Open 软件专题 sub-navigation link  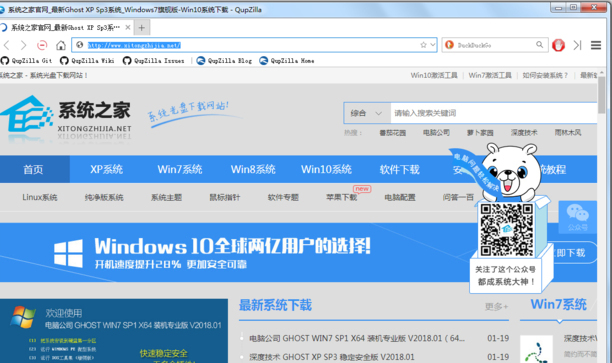(x=283, y=198)
